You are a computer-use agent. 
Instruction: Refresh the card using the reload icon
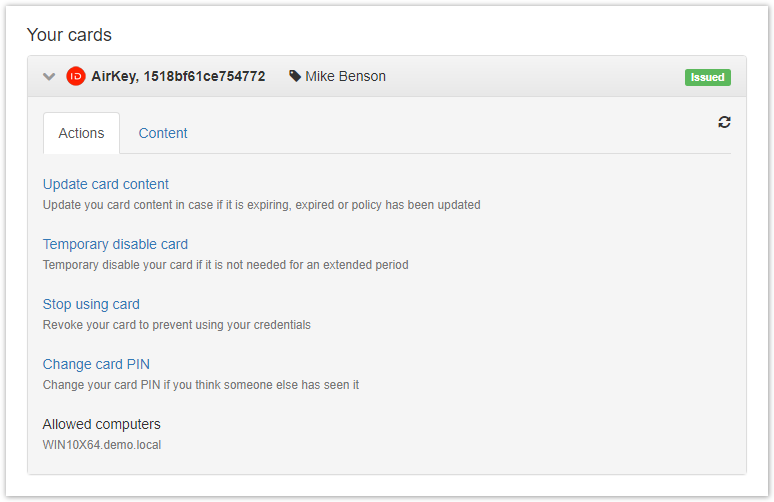724,122
